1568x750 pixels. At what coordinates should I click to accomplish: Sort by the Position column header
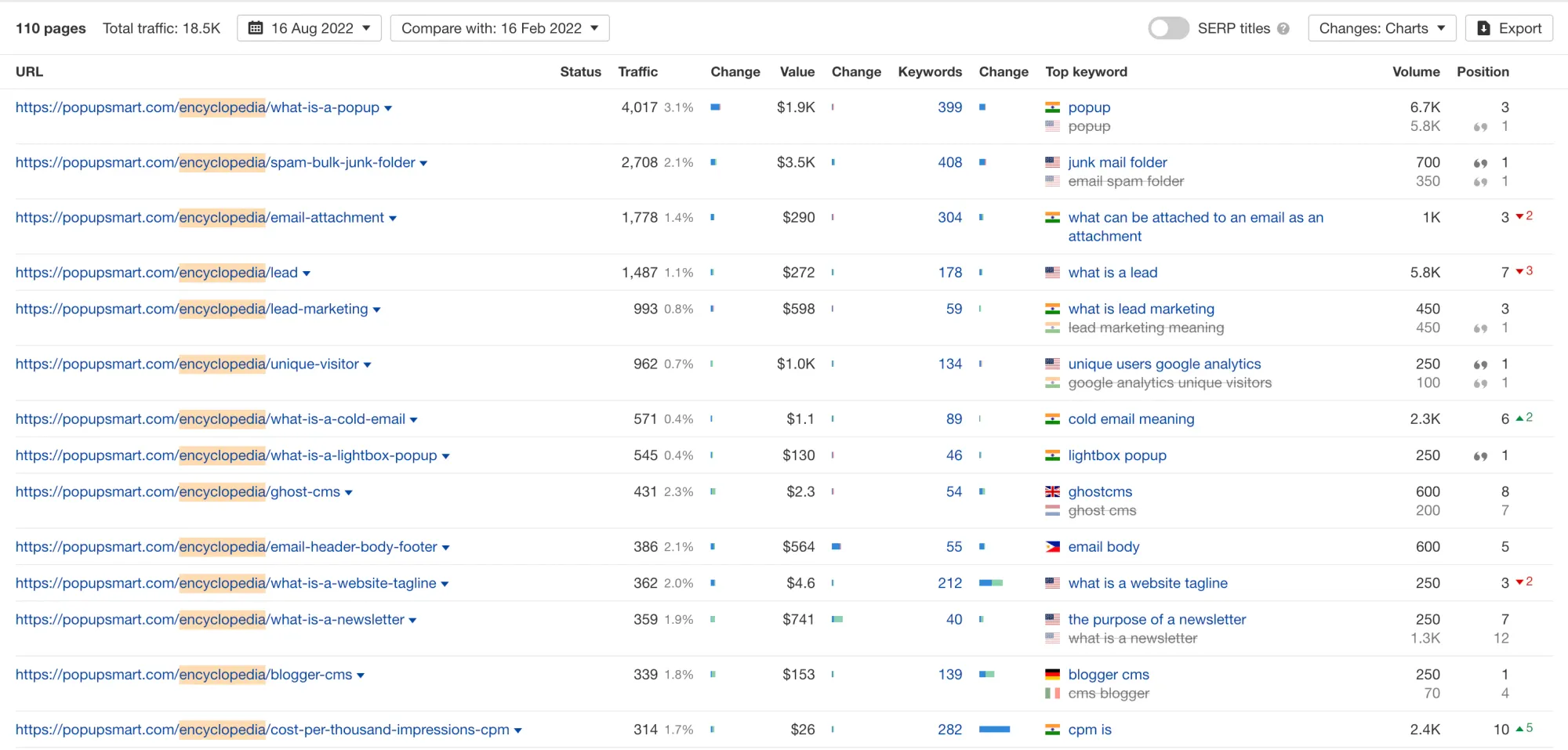coord(1483,71)
